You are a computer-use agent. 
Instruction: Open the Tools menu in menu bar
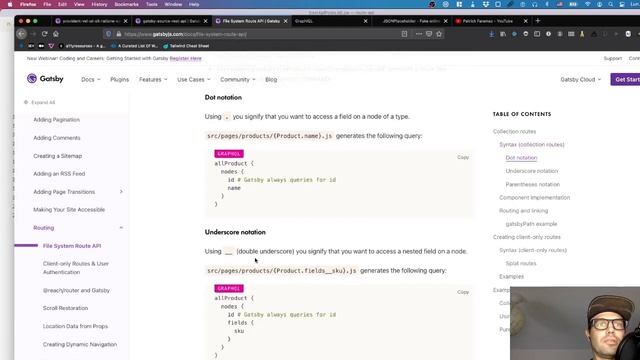tap(151, 4)
